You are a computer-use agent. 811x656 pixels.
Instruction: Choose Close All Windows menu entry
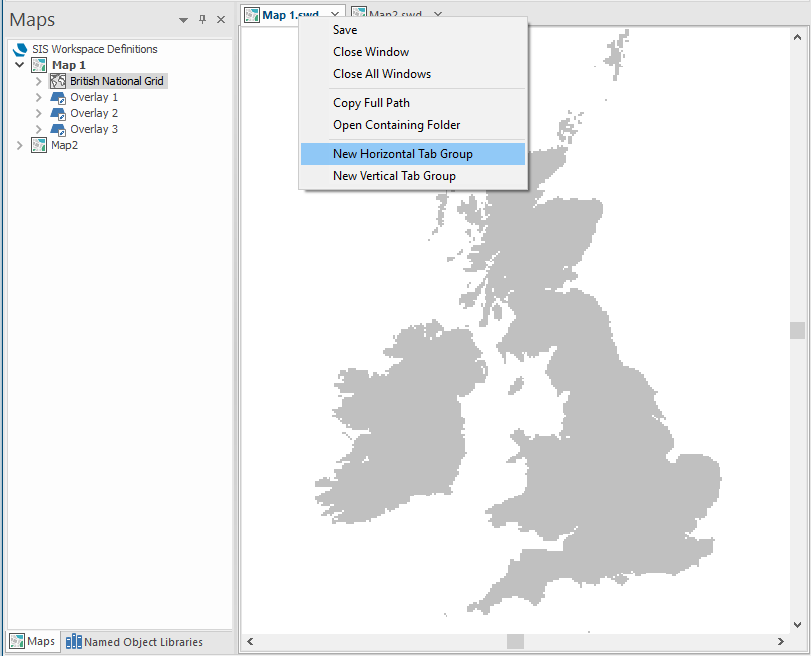click(x=381, y=74)
